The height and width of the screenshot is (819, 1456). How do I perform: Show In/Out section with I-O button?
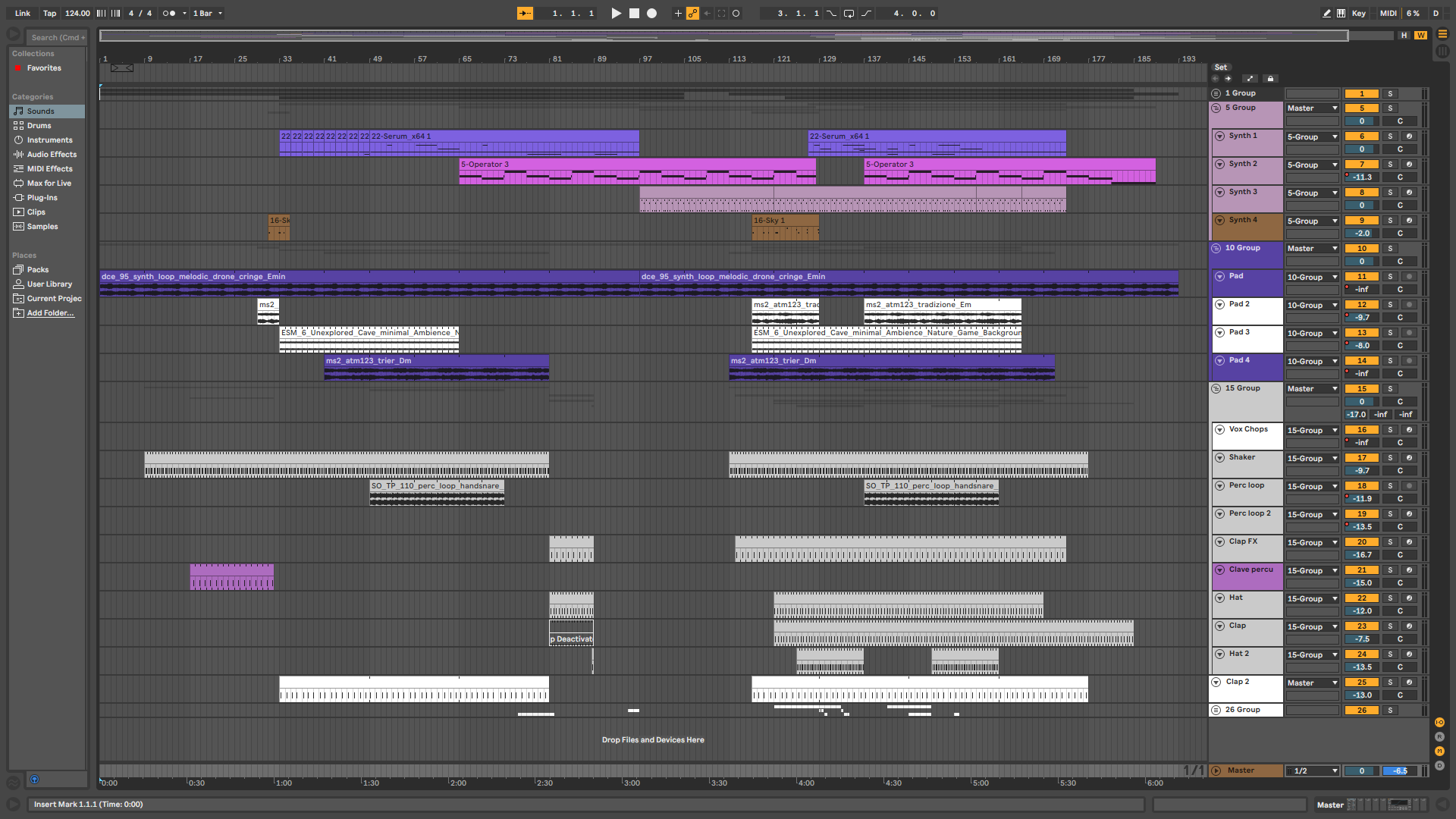click(x=1439, y=723)
